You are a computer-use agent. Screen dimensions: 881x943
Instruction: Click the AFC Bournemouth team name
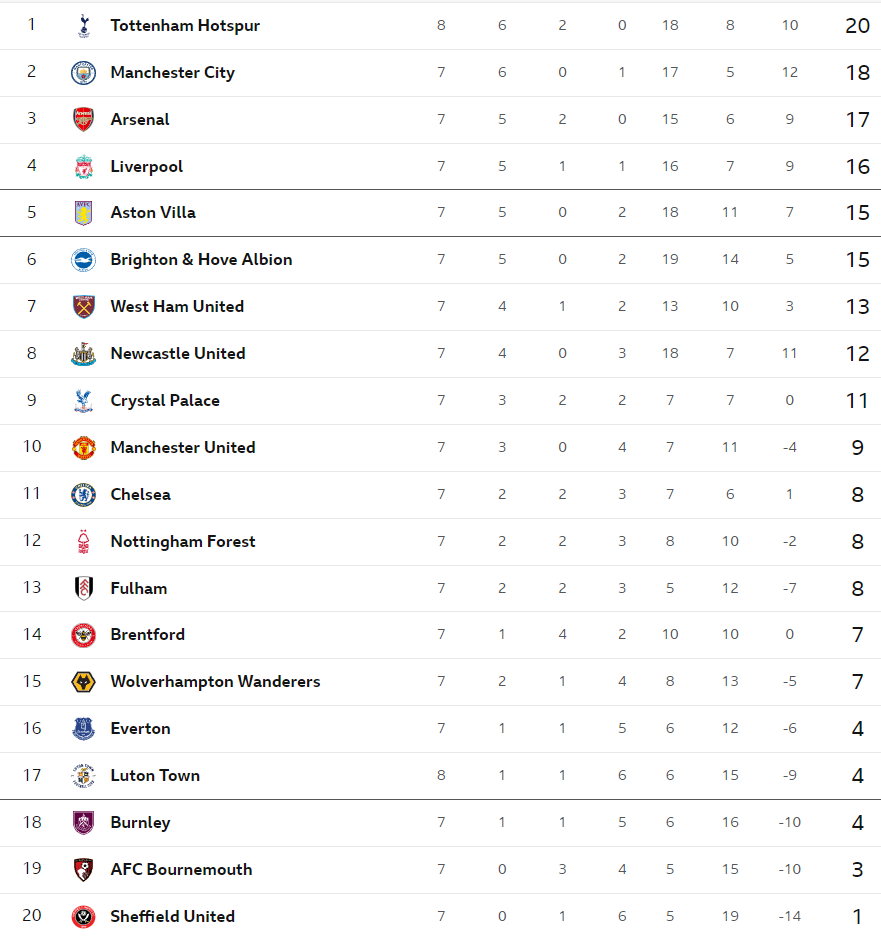coord(181,870)
